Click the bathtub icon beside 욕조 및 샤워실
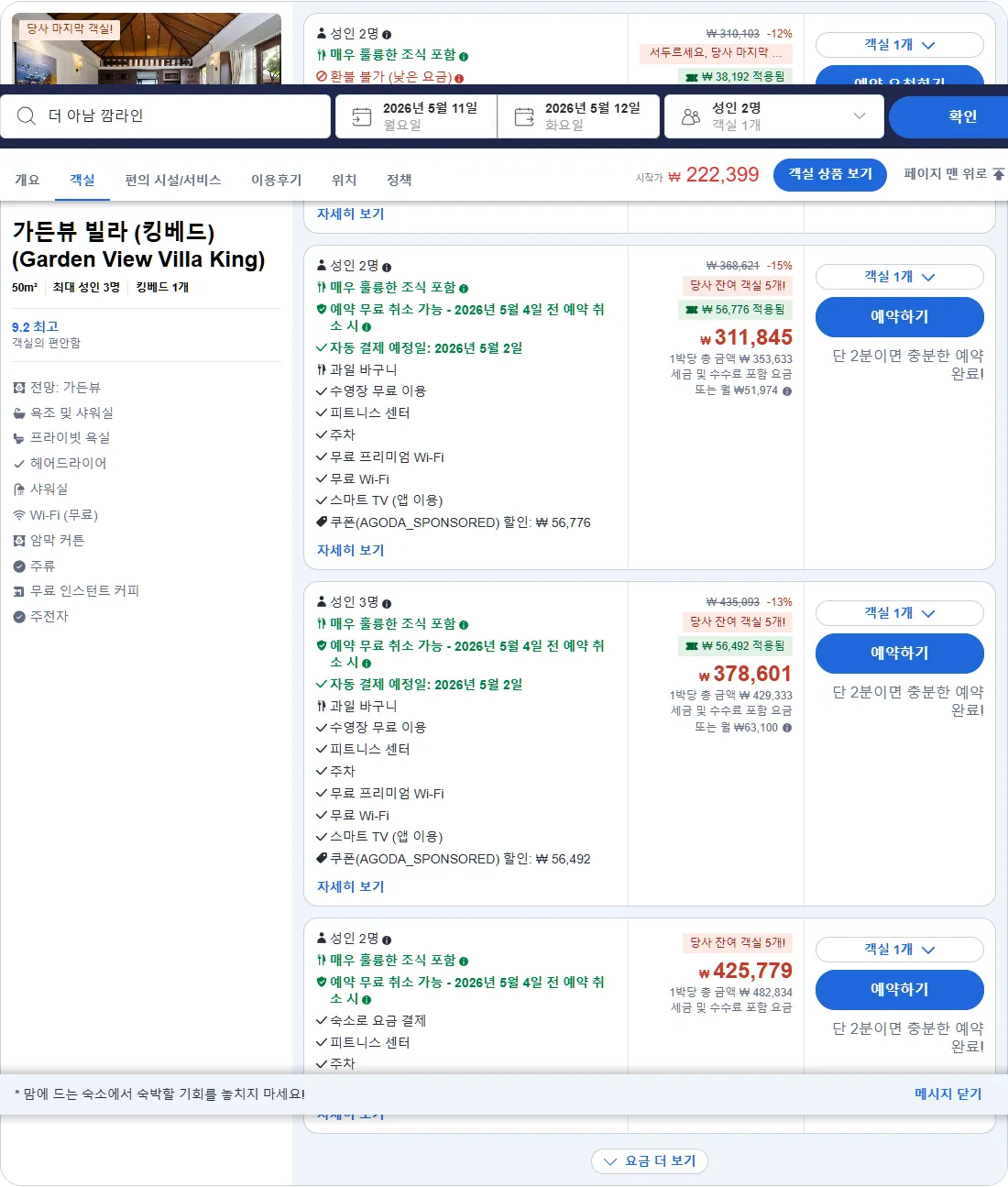The height and width of the screenshot is (1187, 1008). [19, 413]
